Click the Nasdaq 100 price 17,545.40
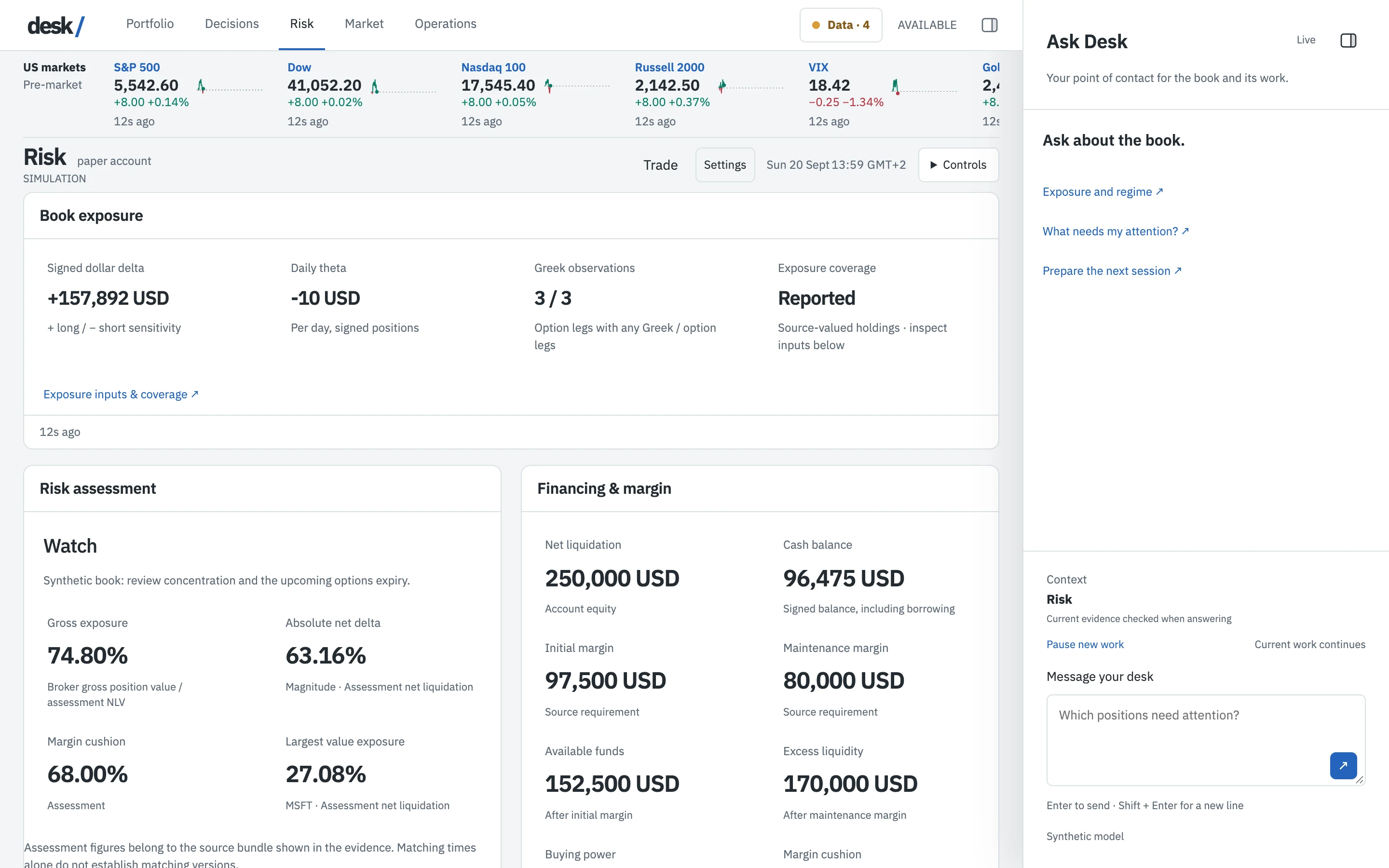The height and width of the screenshot is (868, 1389). (x=498, y=85)
